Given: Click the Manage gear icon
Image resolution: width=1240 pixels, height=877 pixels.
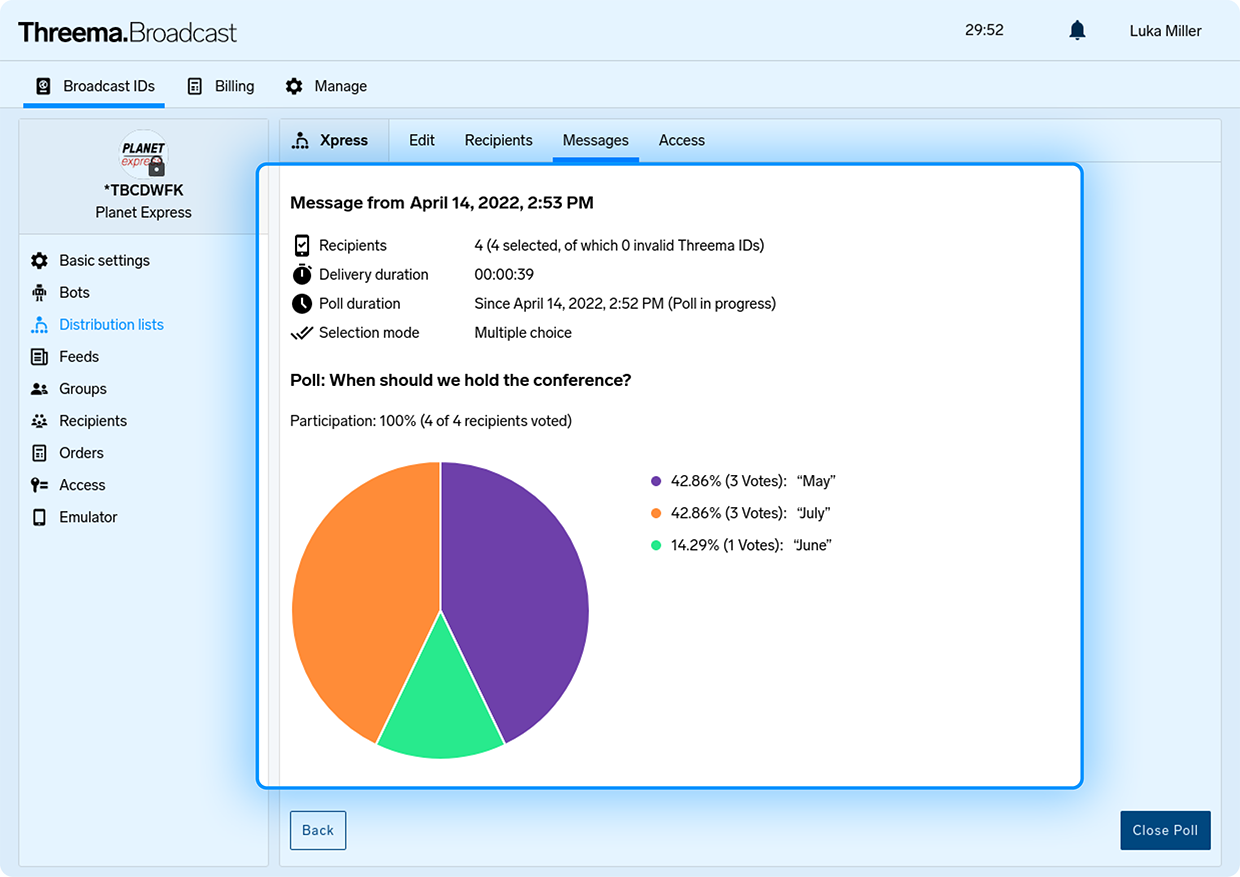Looking at the screenshot, I should 294,86.
